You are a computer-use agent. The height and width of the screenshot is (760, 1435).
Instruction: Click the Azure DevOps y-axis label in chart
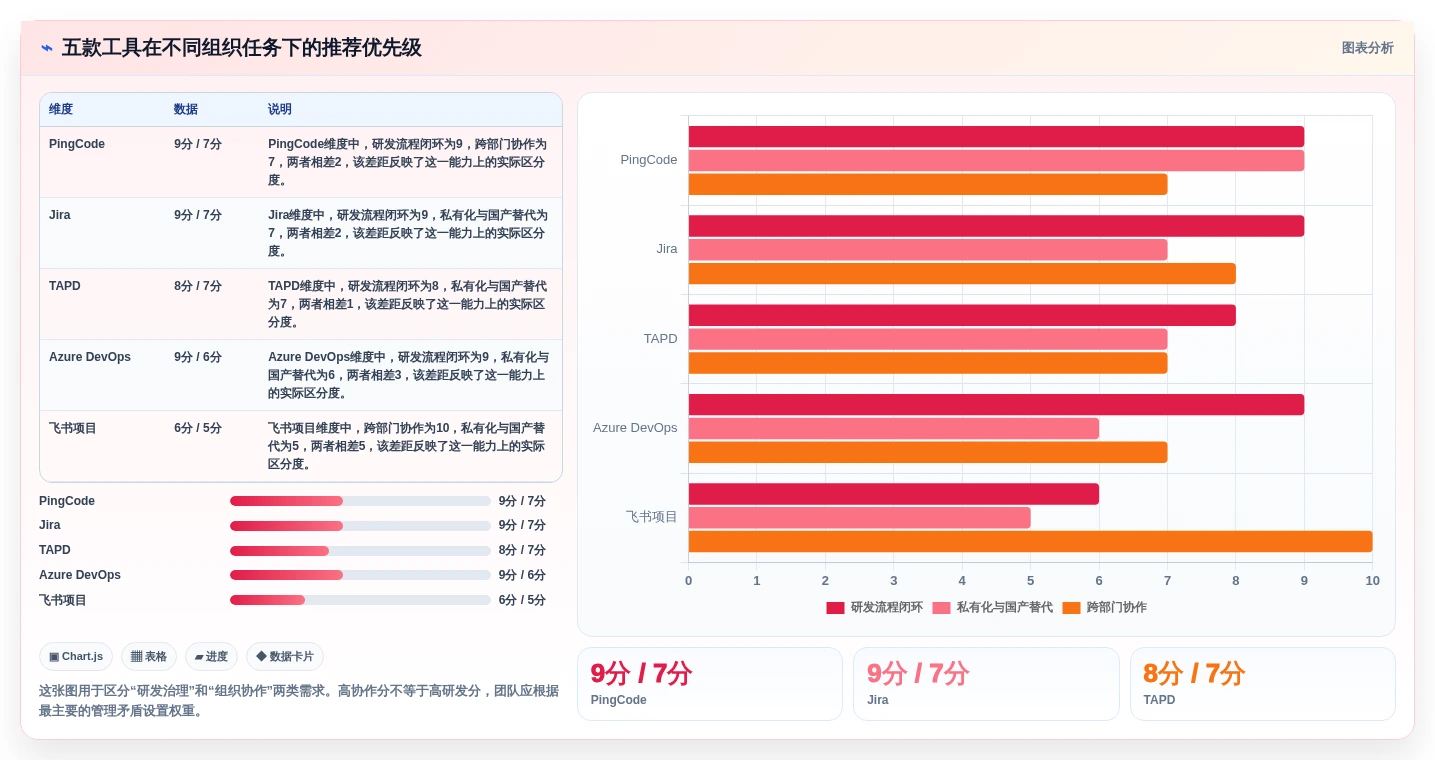pos(635,428)
